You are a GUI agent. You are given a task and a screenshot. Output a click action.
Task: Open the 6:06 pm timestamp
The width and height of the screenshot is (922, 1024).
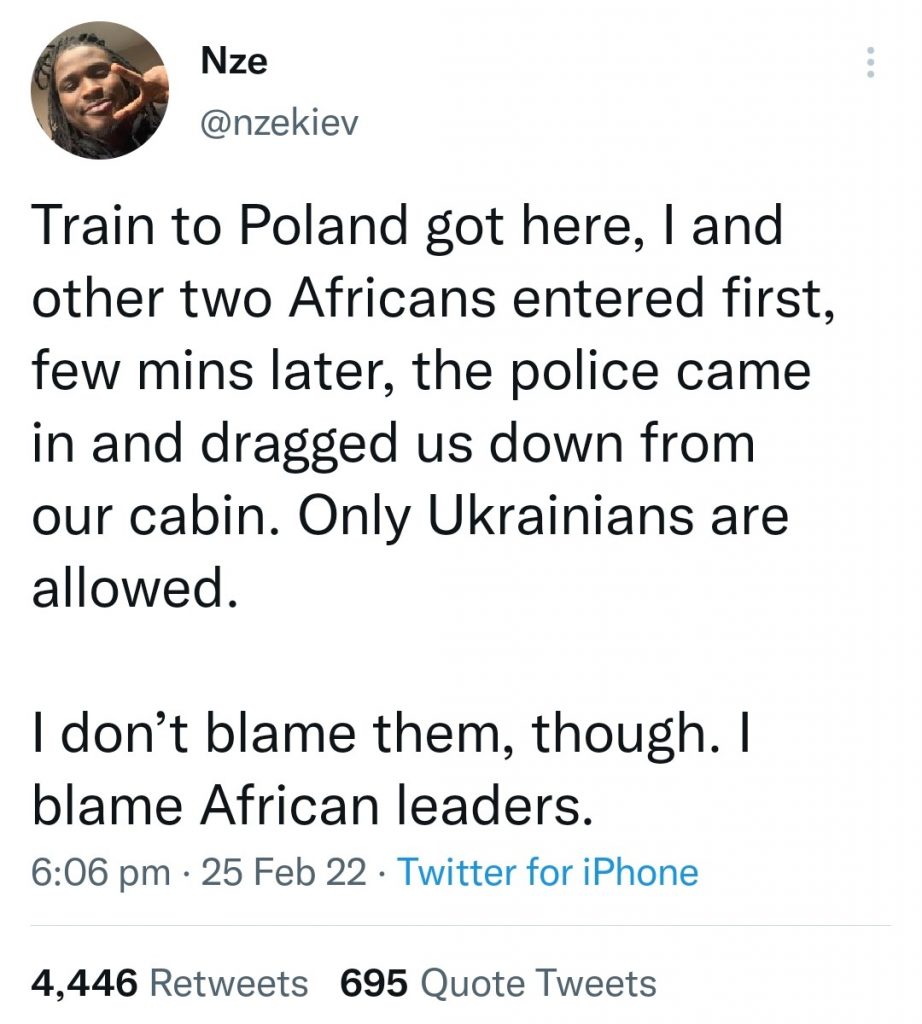click(x=101, y=873)
